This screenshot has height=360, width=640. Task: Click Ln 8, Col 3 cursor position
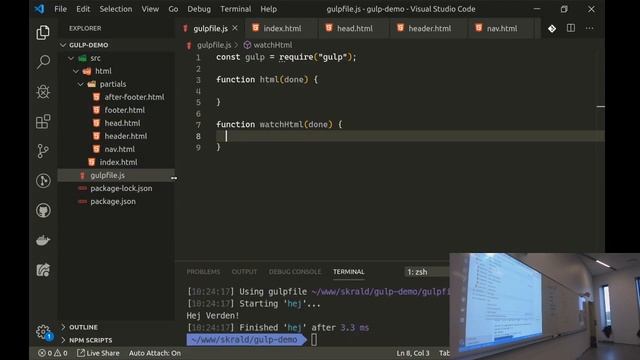coord(413,353)
